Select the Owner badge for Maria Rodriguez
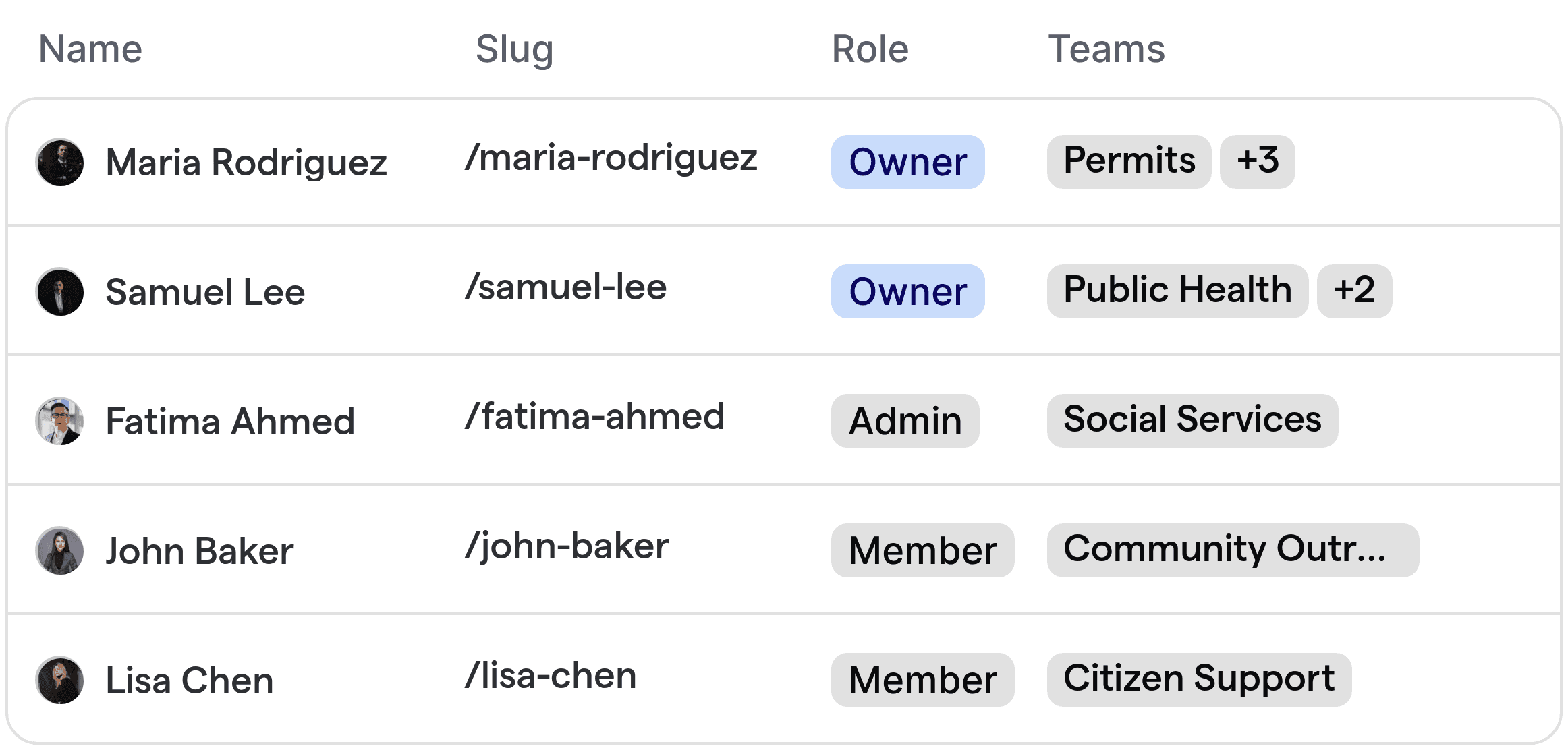Image resolution: width=1568 pixels, height=750 pixels. click(x=907, y=162)
